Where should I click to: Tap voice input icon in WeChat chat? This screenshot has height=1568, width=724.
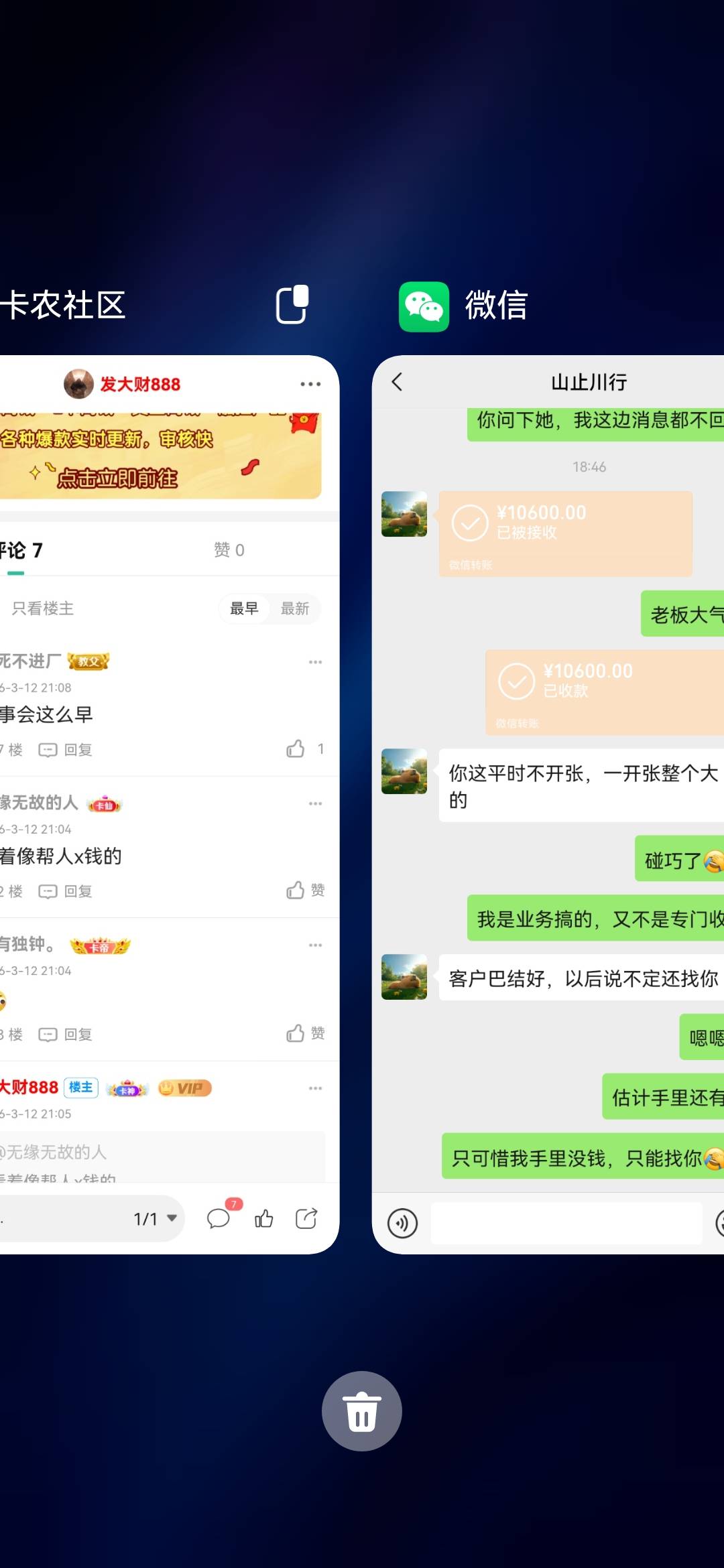click(x=402, y=1223)
